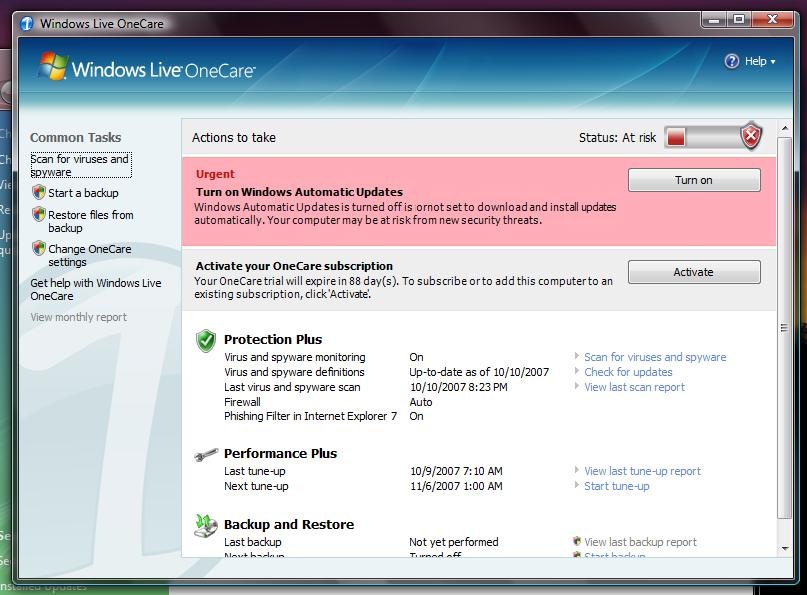
Task: Click the arrow bullet beside View last scan report
Action: click(x=576, y=386)
